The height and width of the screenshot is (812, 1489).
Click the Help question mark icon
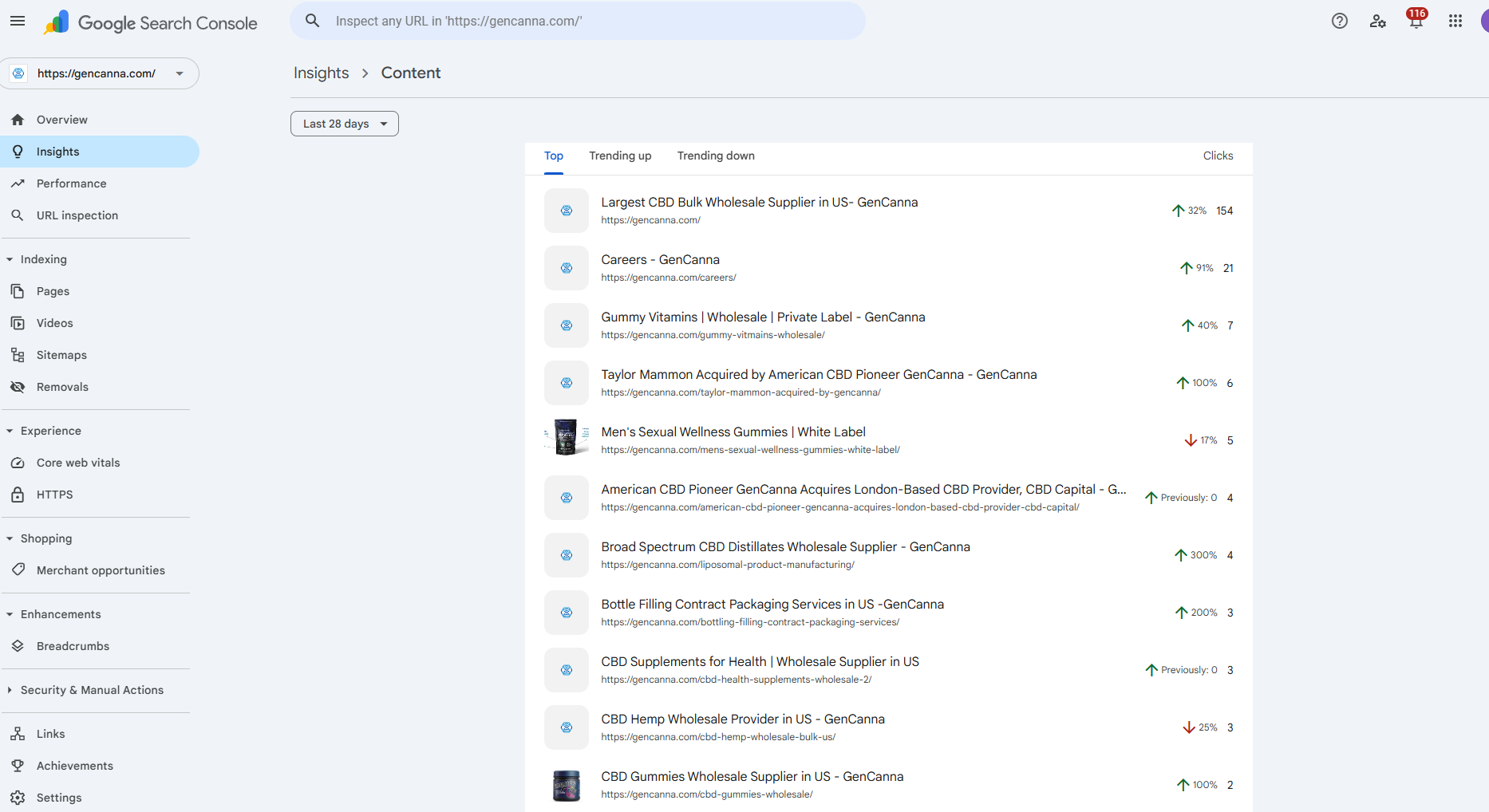[1340, 22]
